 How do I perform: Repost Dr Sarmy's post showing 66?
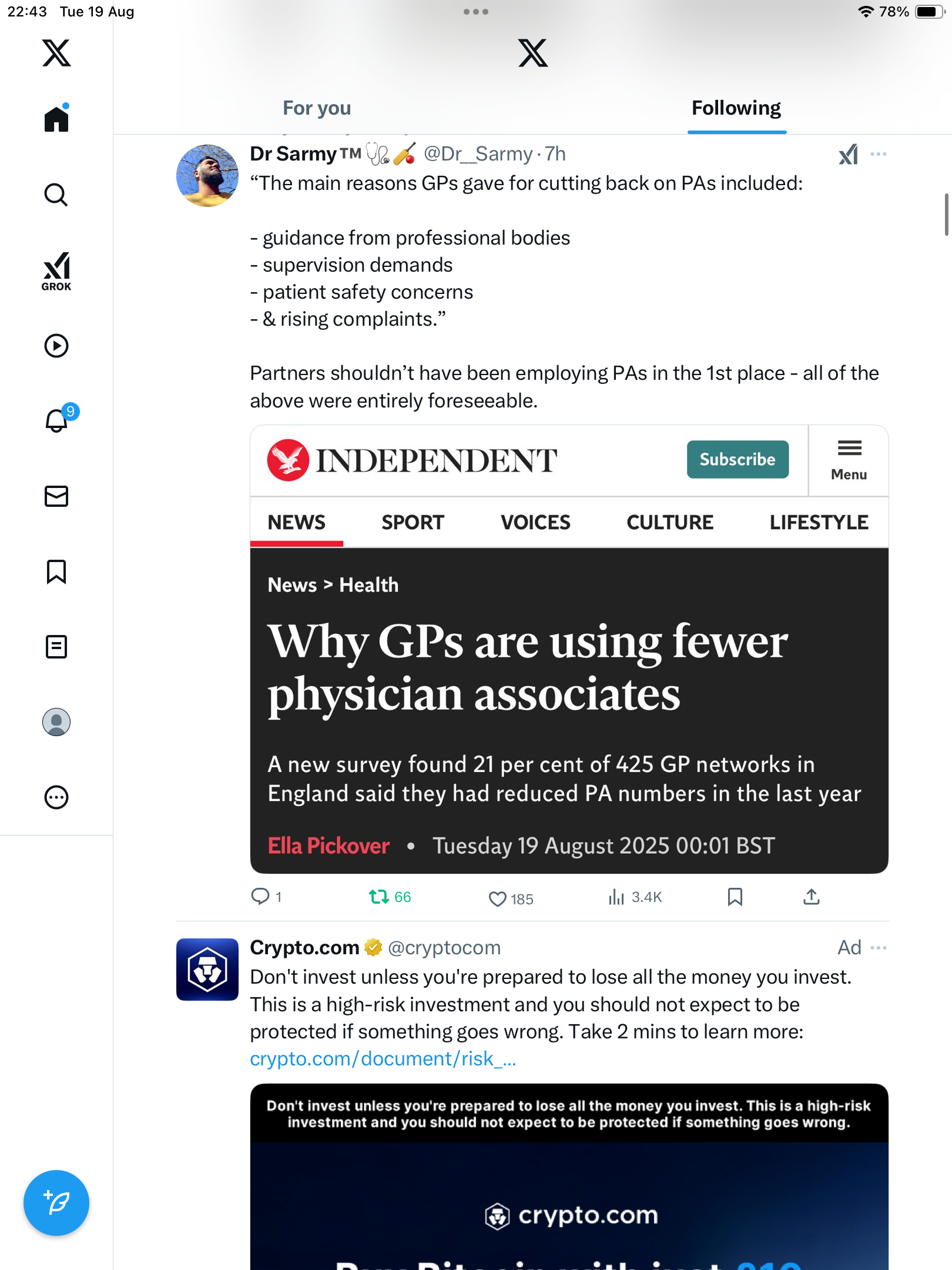pyautogui.click(x=390, y=897)
